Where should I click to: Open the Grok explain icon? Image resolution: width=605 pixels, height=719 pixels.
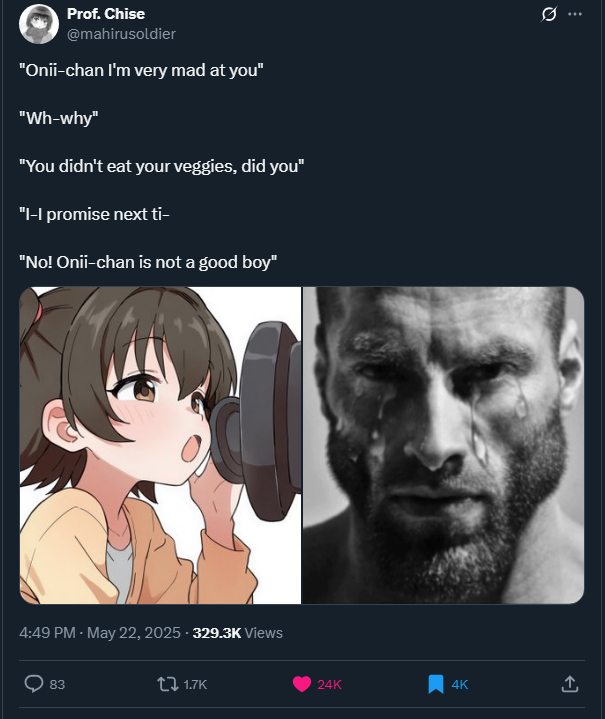click(549, 14)
